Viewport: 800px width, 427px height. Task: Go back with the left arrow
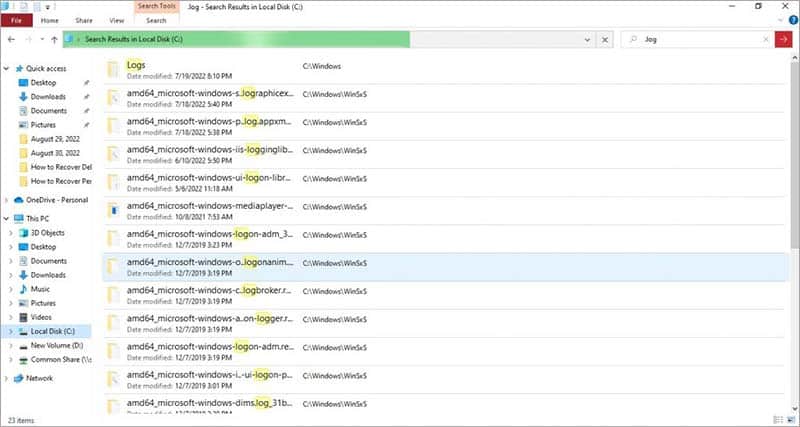[x=11, y=39]
